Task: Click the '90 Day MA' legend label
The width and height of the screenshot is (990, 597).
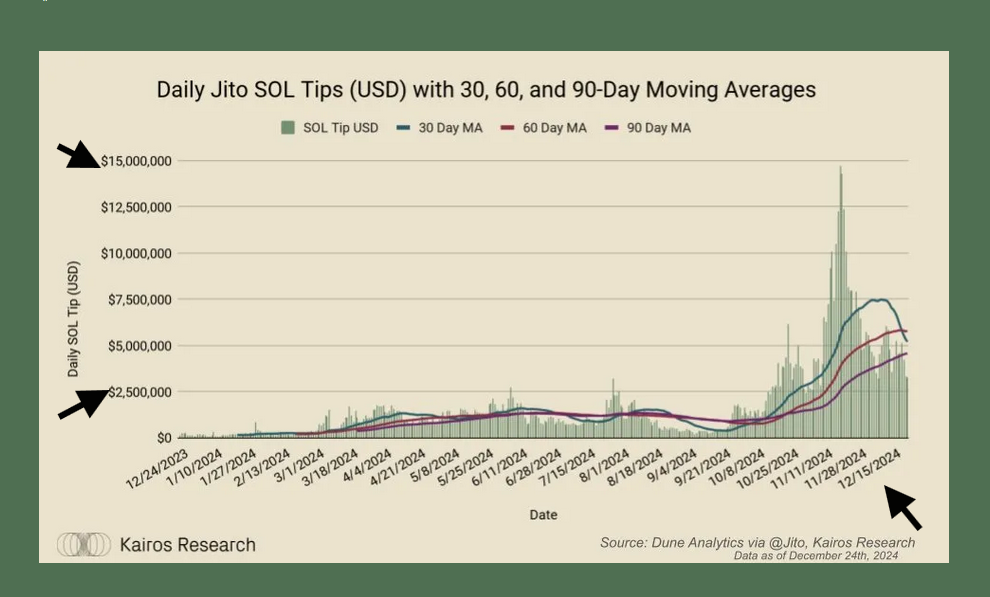Action: click(x=659, y=127)
